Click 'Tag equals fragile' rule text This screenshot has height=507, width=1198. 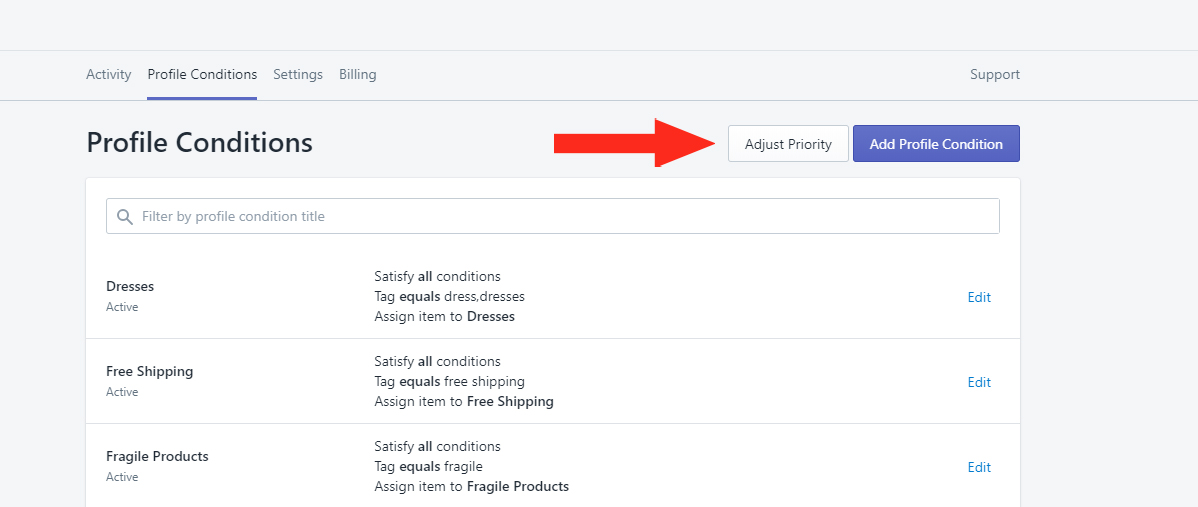tap(429, 466)
